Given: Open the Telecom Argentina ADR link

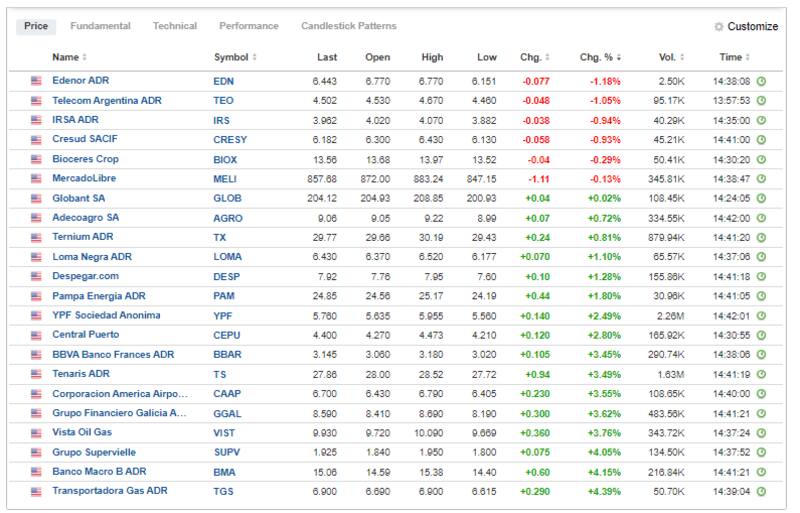Looking at the screenshot, I should [x=106, y=100].
